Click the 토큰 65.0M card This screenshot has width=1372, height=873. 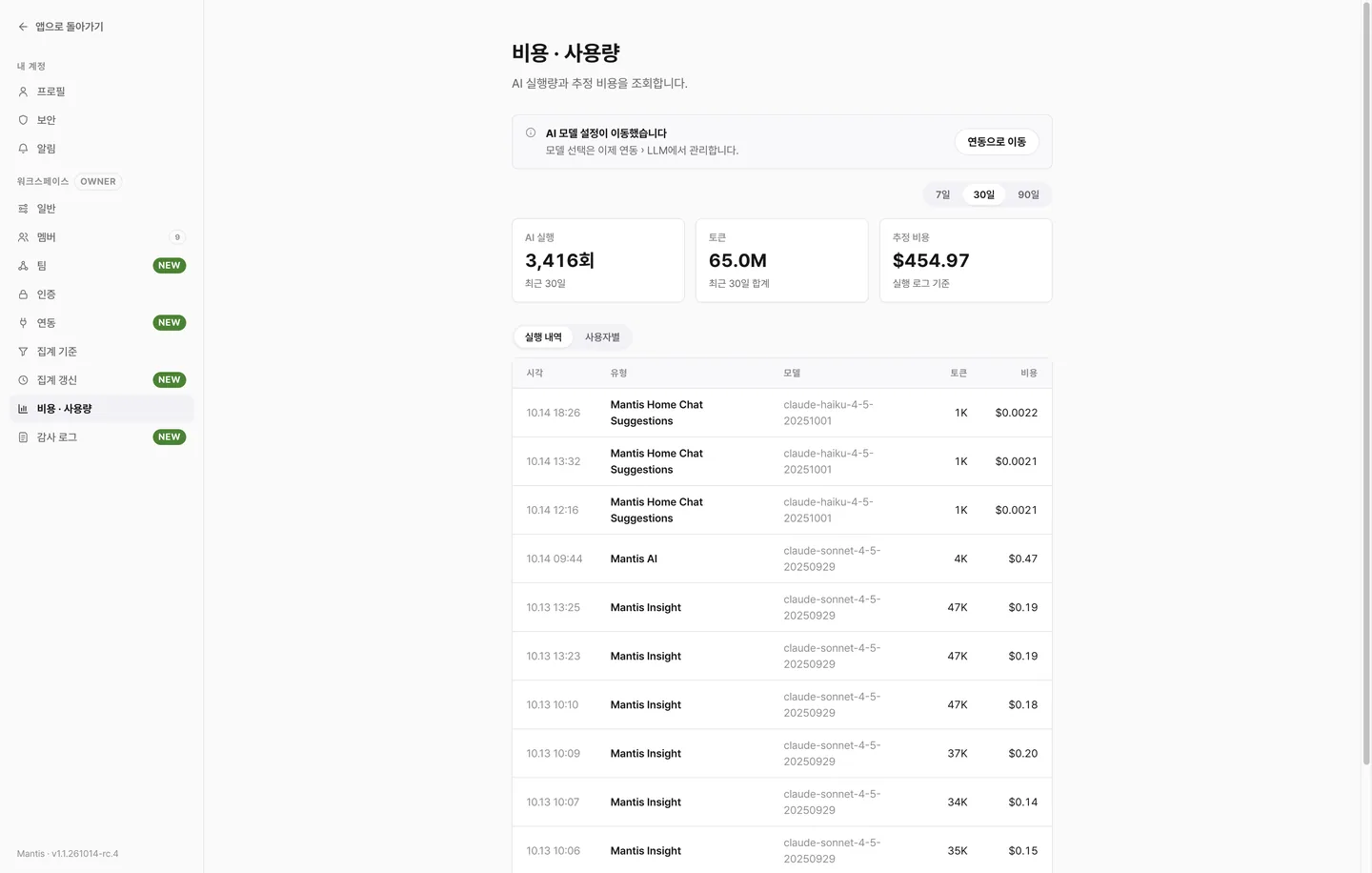[x=782, y=260]
